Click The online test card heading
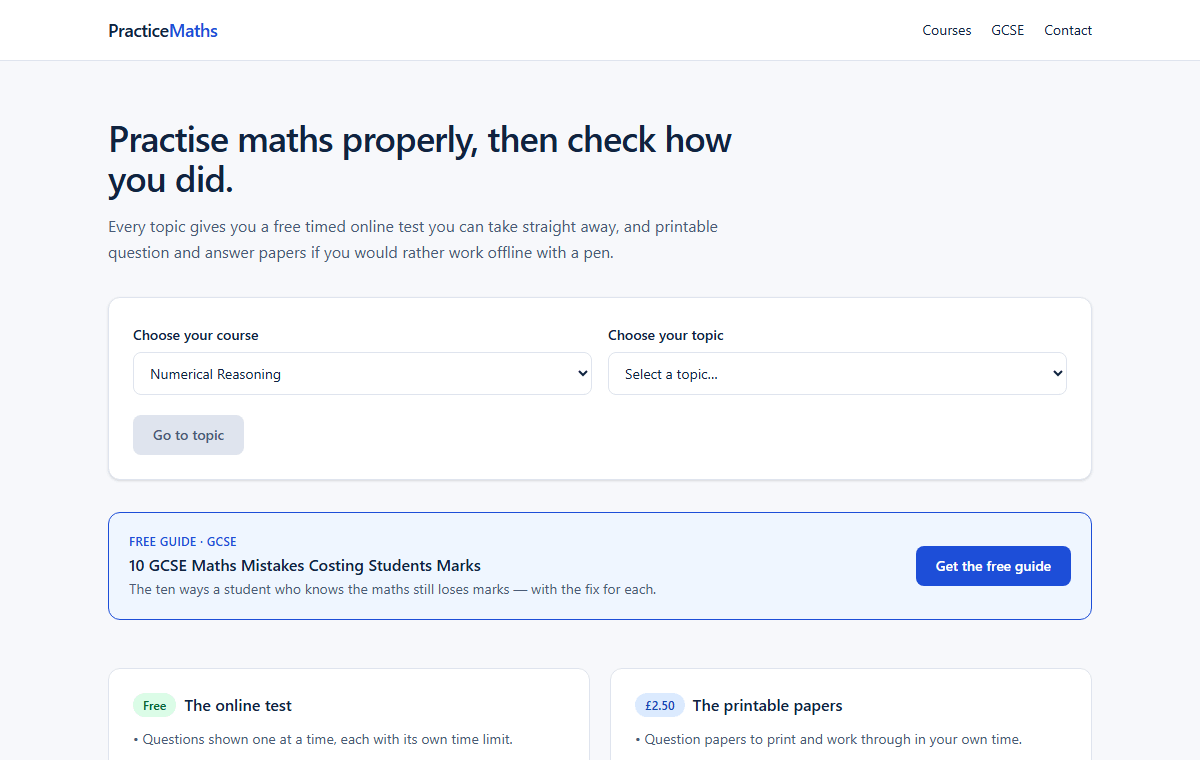This screenshot has height=760, width=1200. (x=238, y=706)
